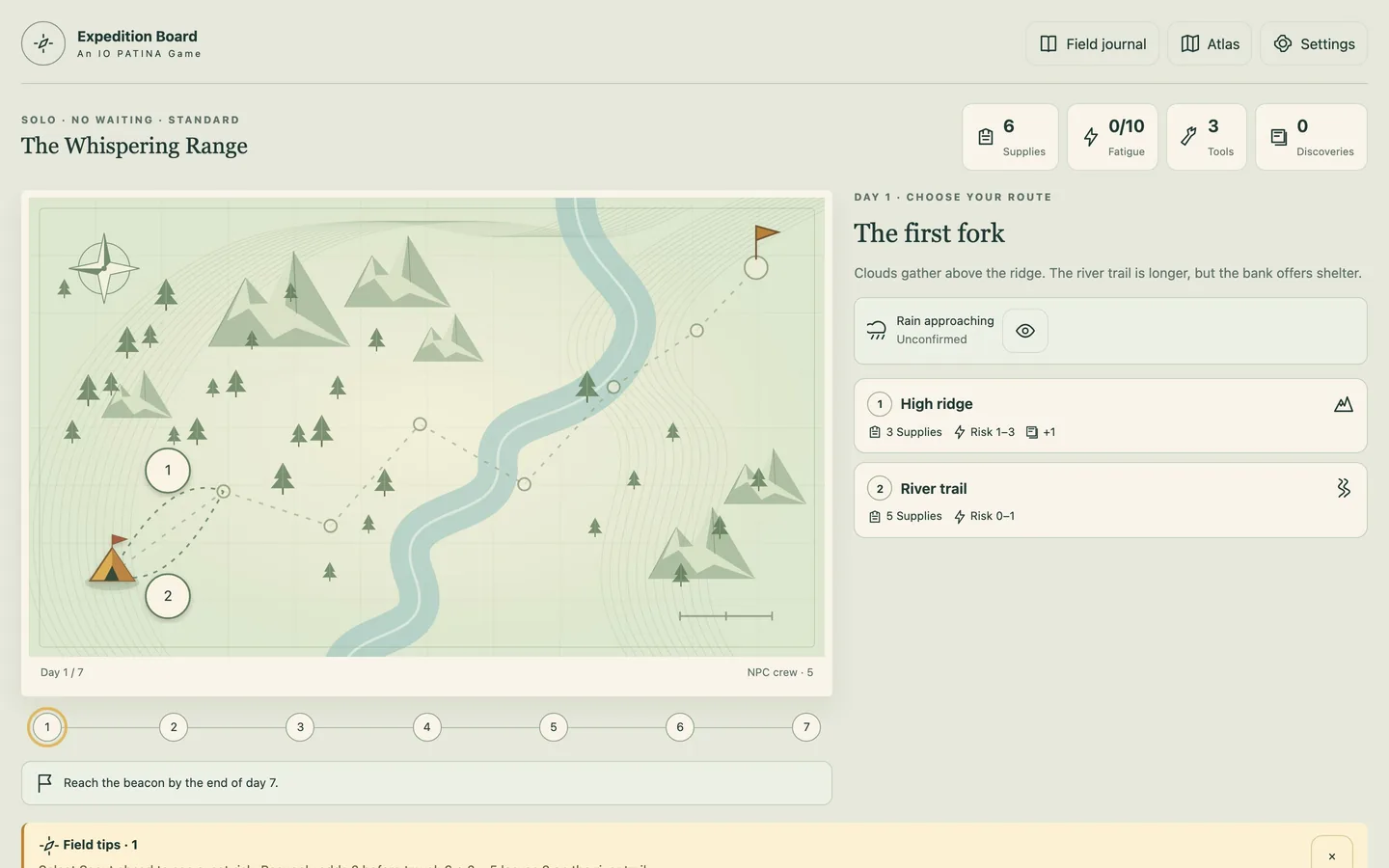
Task: Click the Field tips compass icon
Action: (48, 845)
